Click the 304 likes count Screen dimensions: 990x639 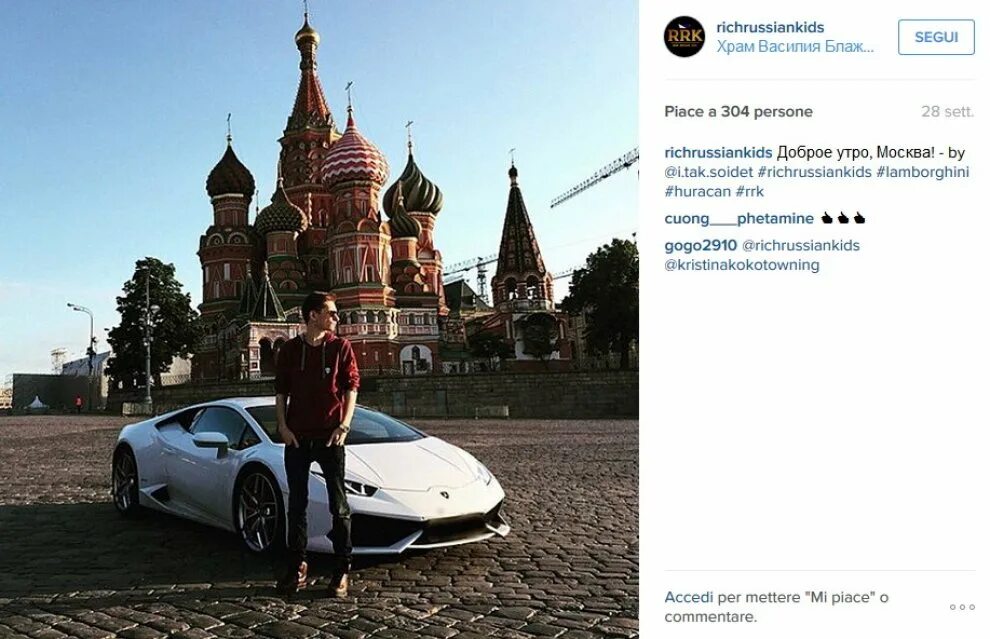click(738, 112)
